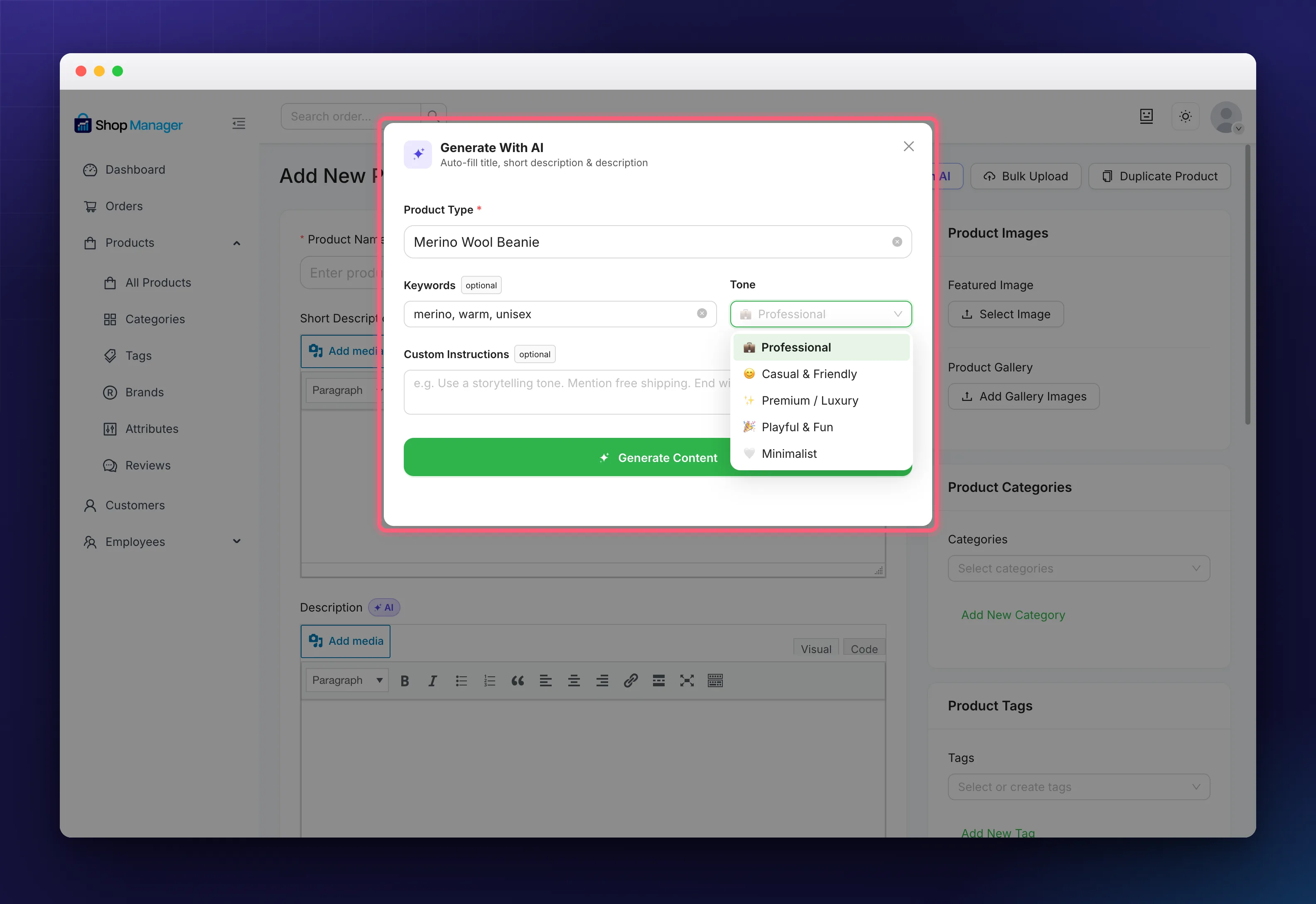Select the Minimalist tone option

click(820, 454)
